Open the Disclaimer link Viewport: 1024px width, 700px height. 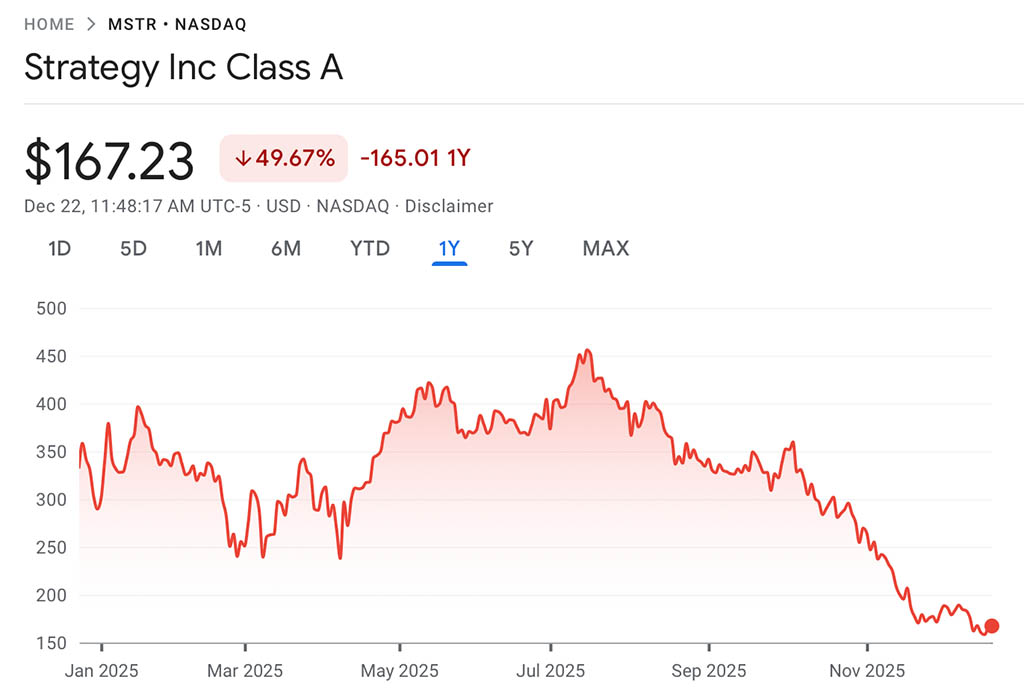(x=449, y=206)
